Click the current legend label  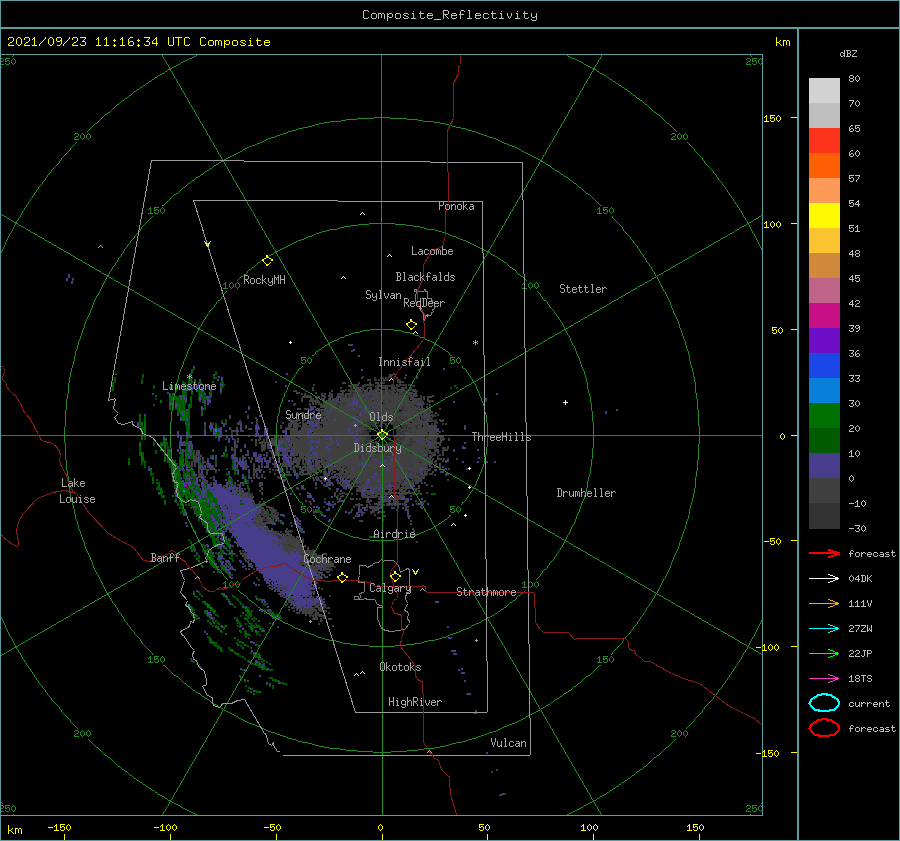tap(869, 703)
